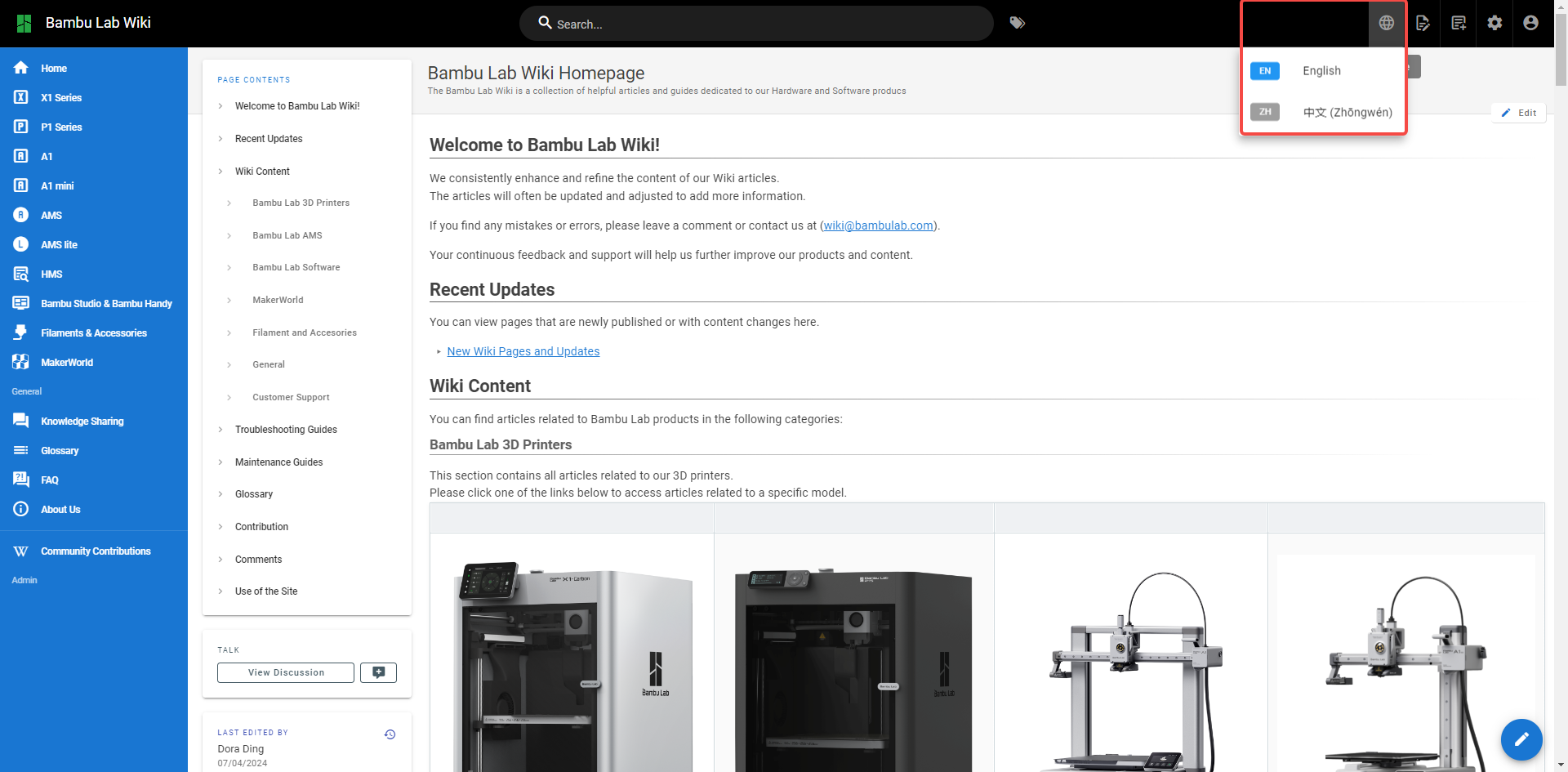Click the MakerWorld sidebar icon
Image resolution: width=1568 pixels, height=772 pixels.
21,362
